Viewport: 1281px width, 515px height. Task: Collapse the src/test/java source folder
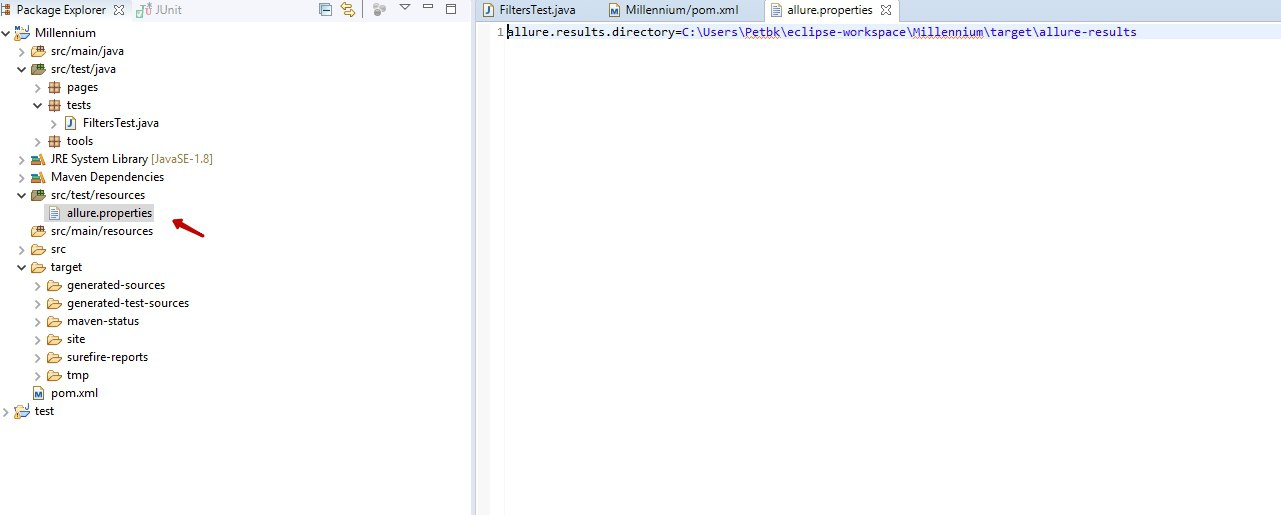click(22, 69)
